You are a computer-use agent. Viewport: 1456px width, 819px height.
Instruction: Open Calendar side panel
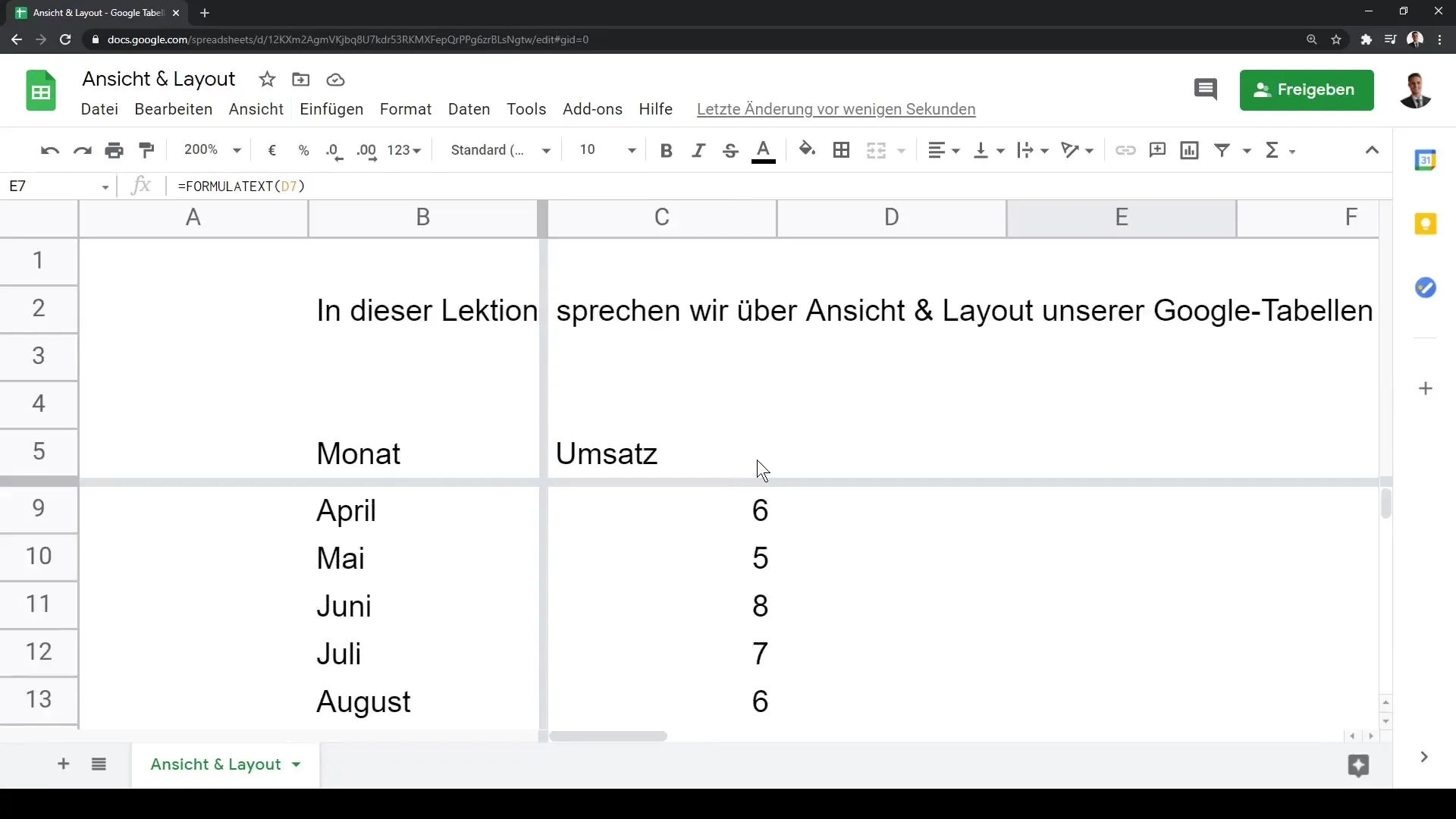pos(1426,160)
